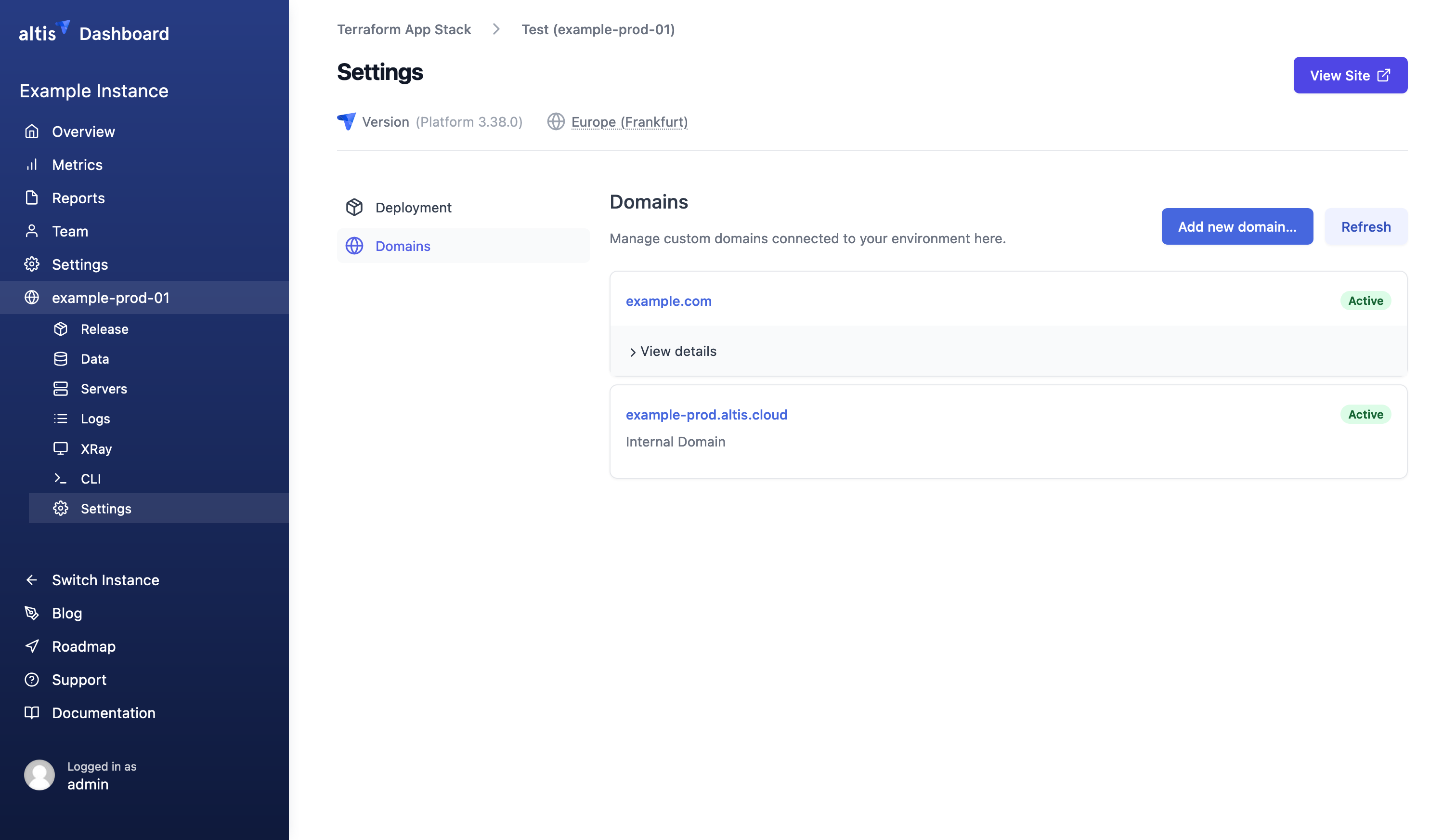Click the Team person icon
1456x840 pixels.
point(32,231)
